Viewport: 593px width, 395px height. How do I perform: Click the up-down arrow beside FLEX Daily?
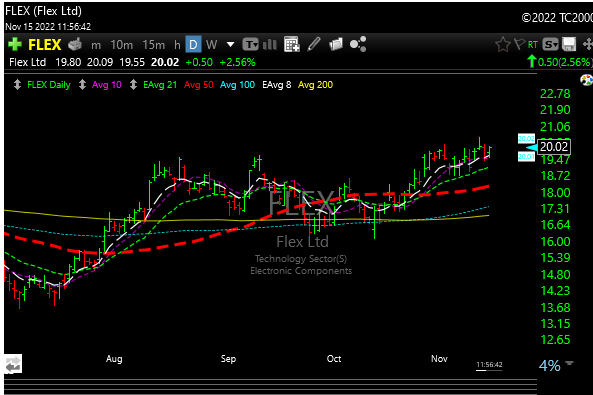(17, 85)
